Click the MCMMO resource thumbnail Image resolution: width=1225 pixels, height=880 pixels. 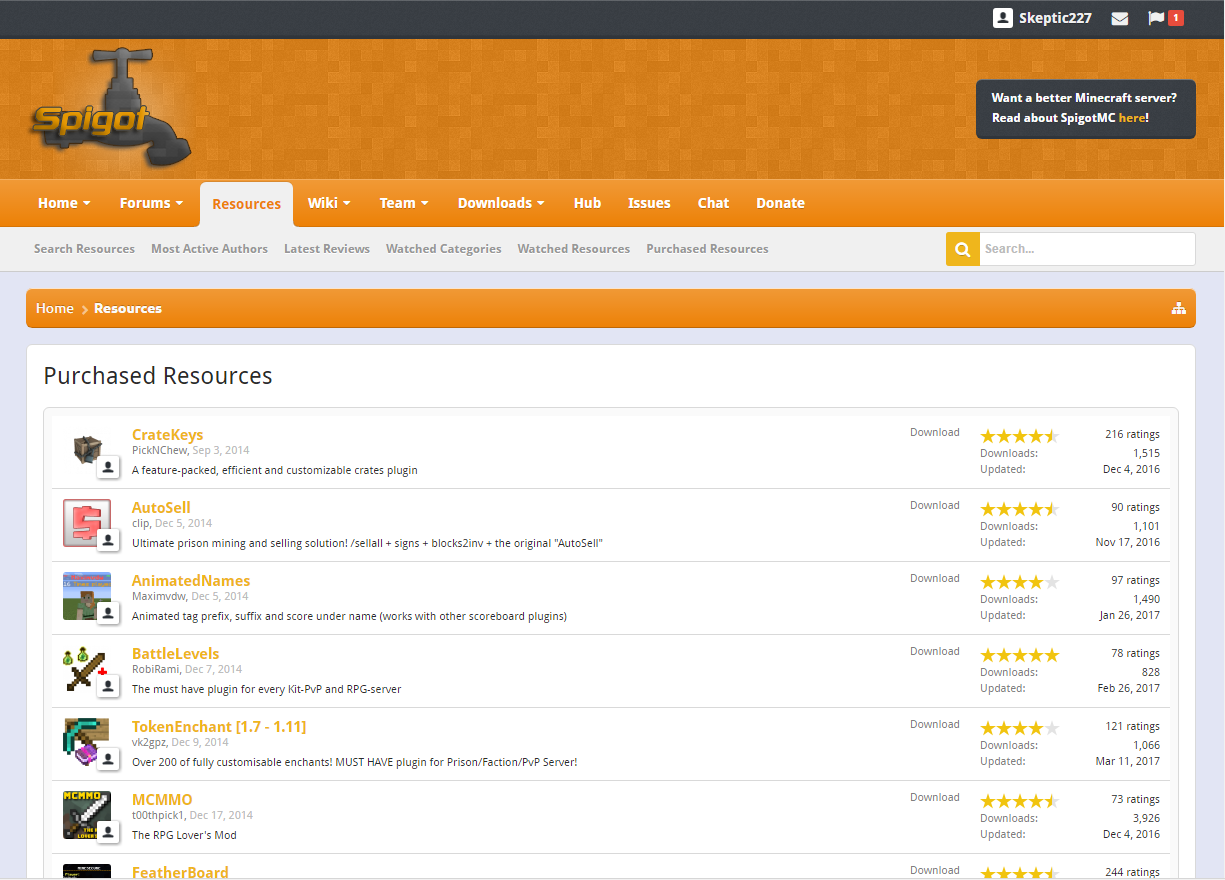(x=87, y=815)
